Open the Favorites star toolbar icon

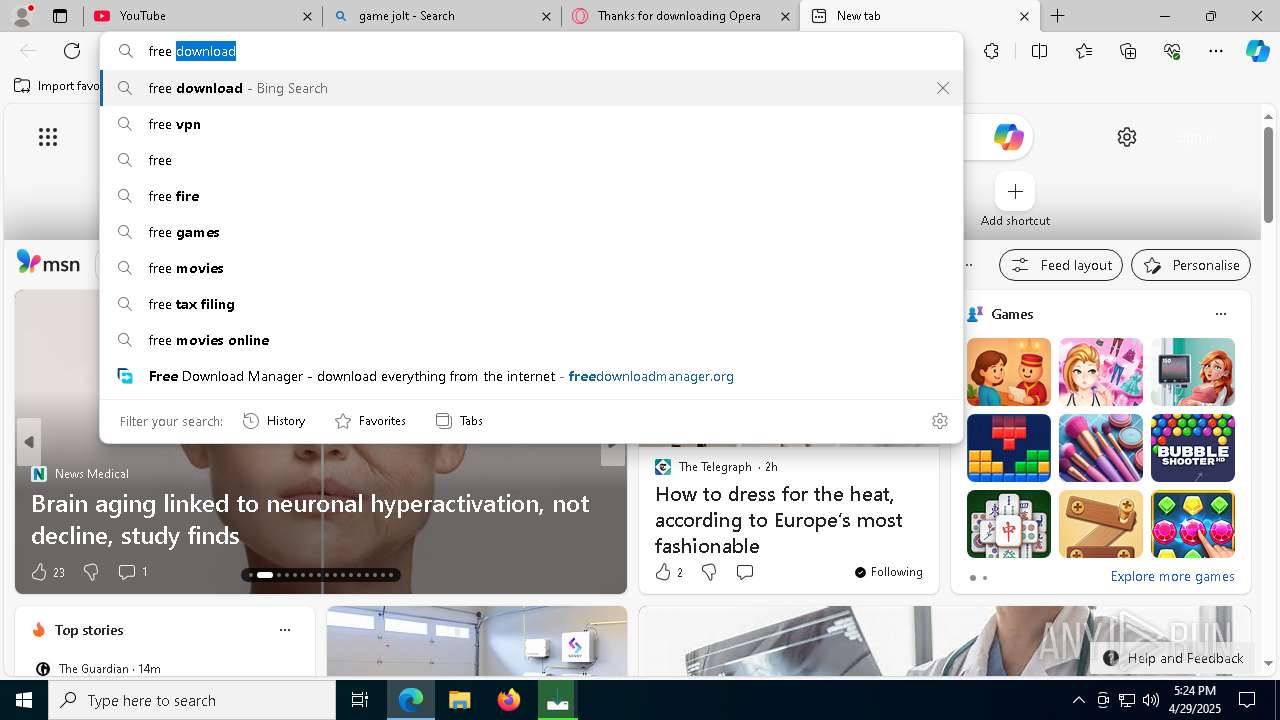coord(1084,51)
